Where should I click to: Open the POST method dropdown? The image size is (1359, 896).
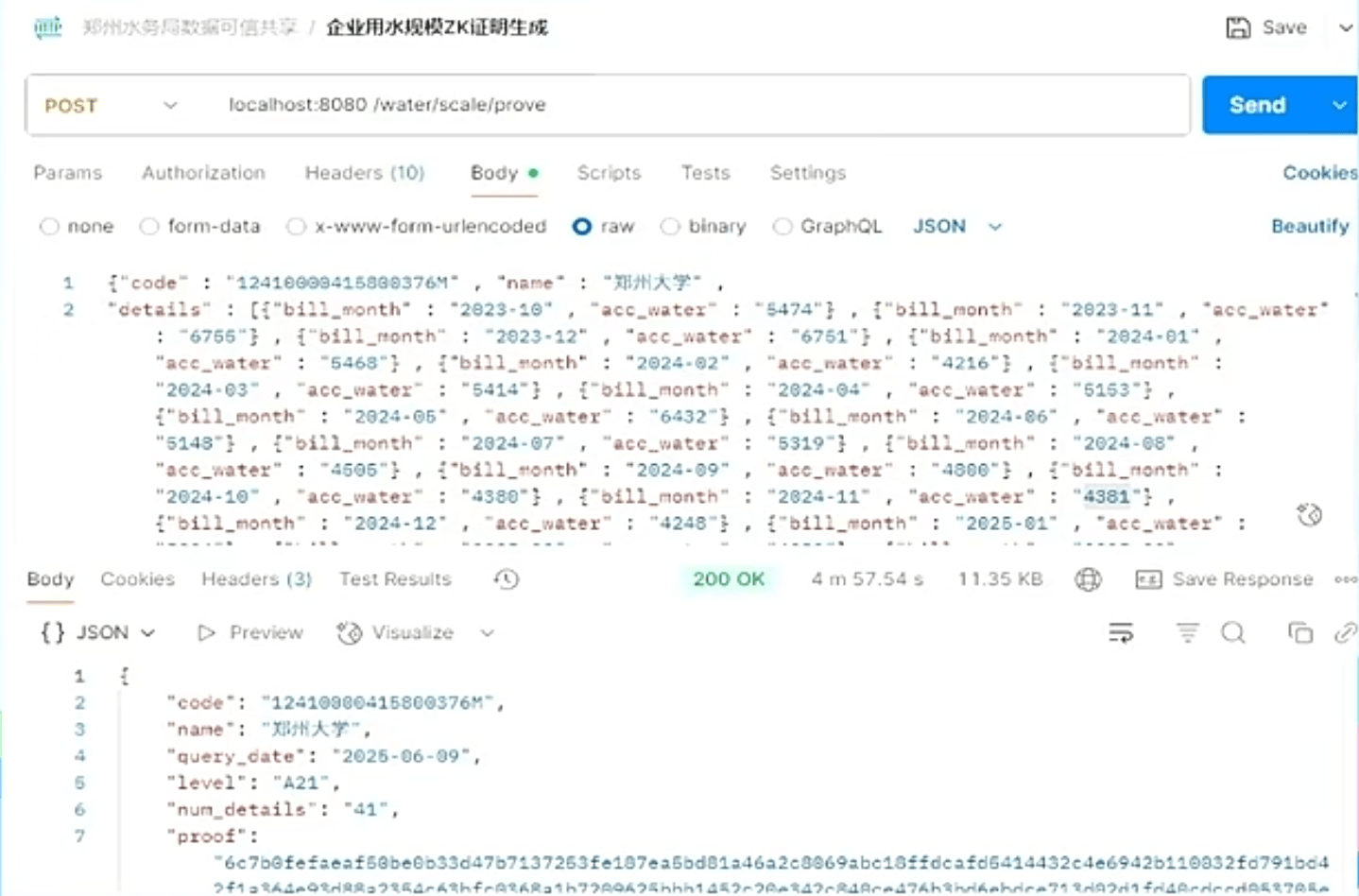(x=110, y=105)
